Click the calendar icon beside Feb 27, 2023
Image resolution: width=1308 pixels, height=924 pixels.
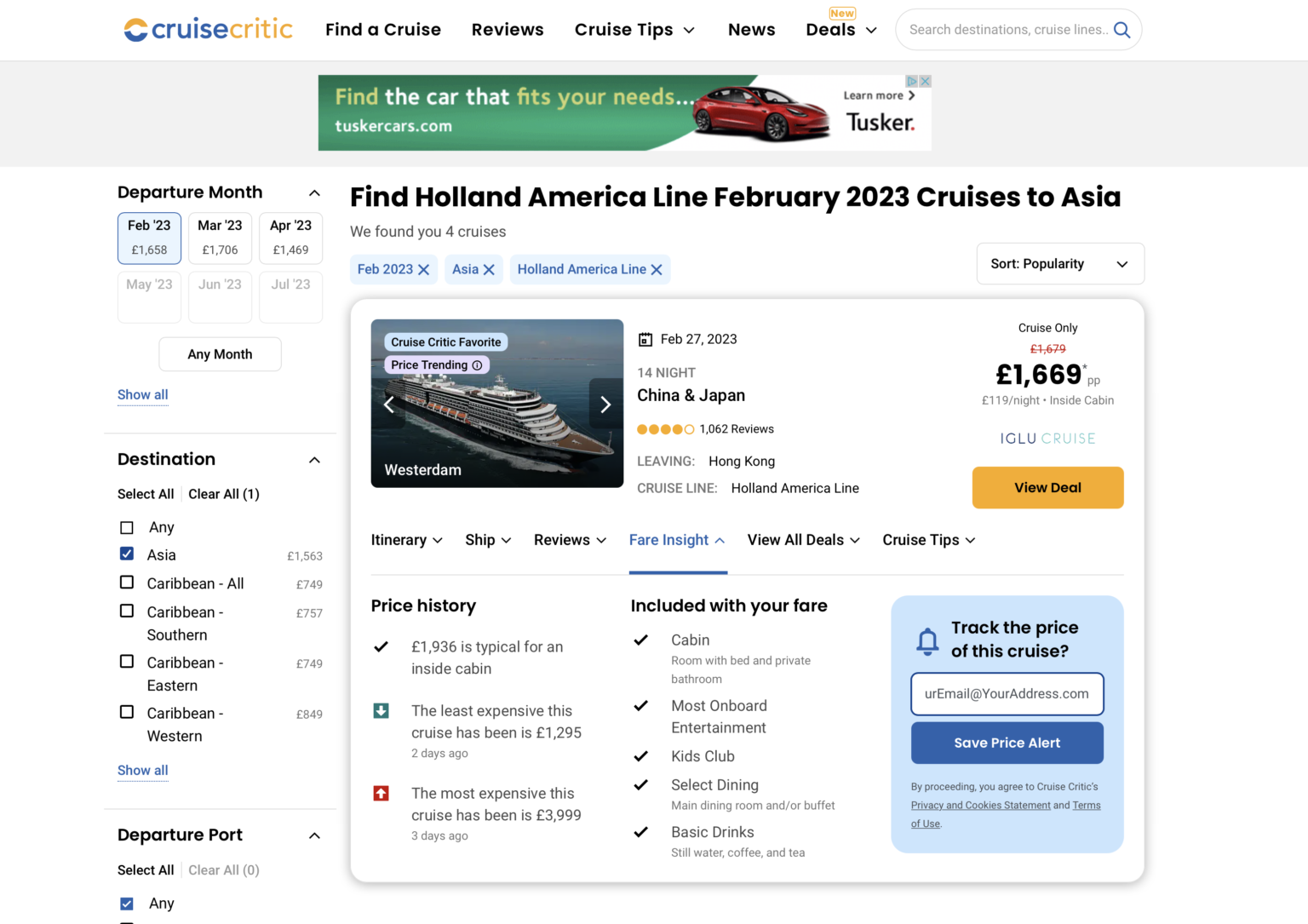tap(645, 338)
